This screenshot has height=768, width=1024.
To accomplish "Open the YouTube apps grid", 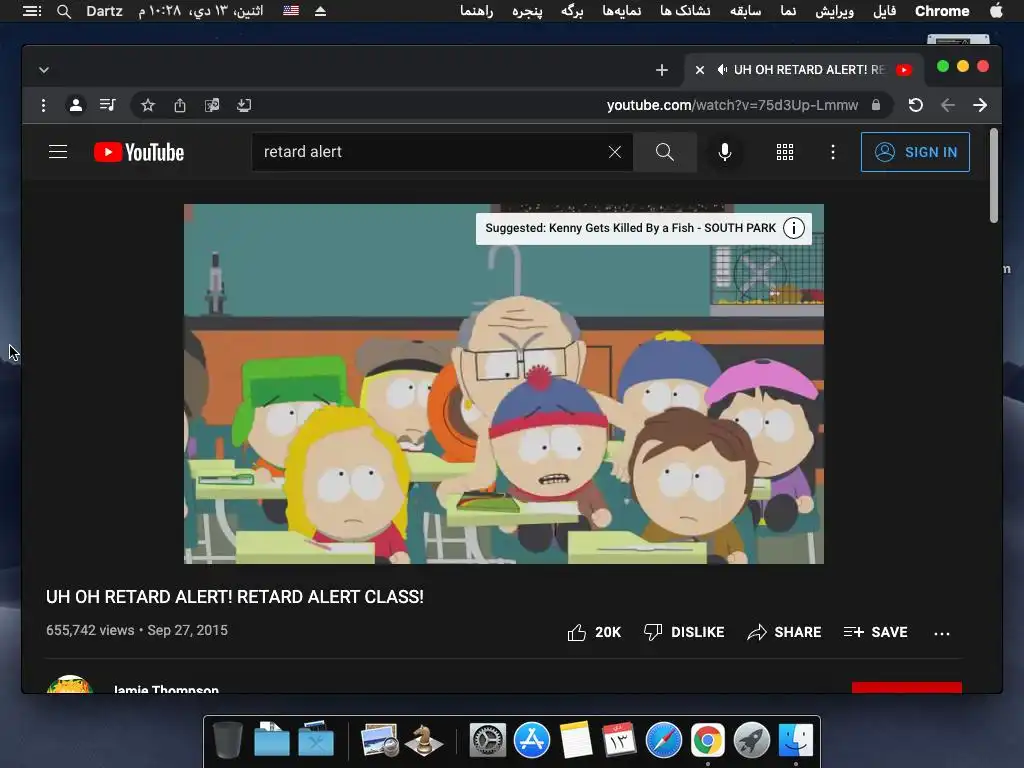I will tap(785, 152).
